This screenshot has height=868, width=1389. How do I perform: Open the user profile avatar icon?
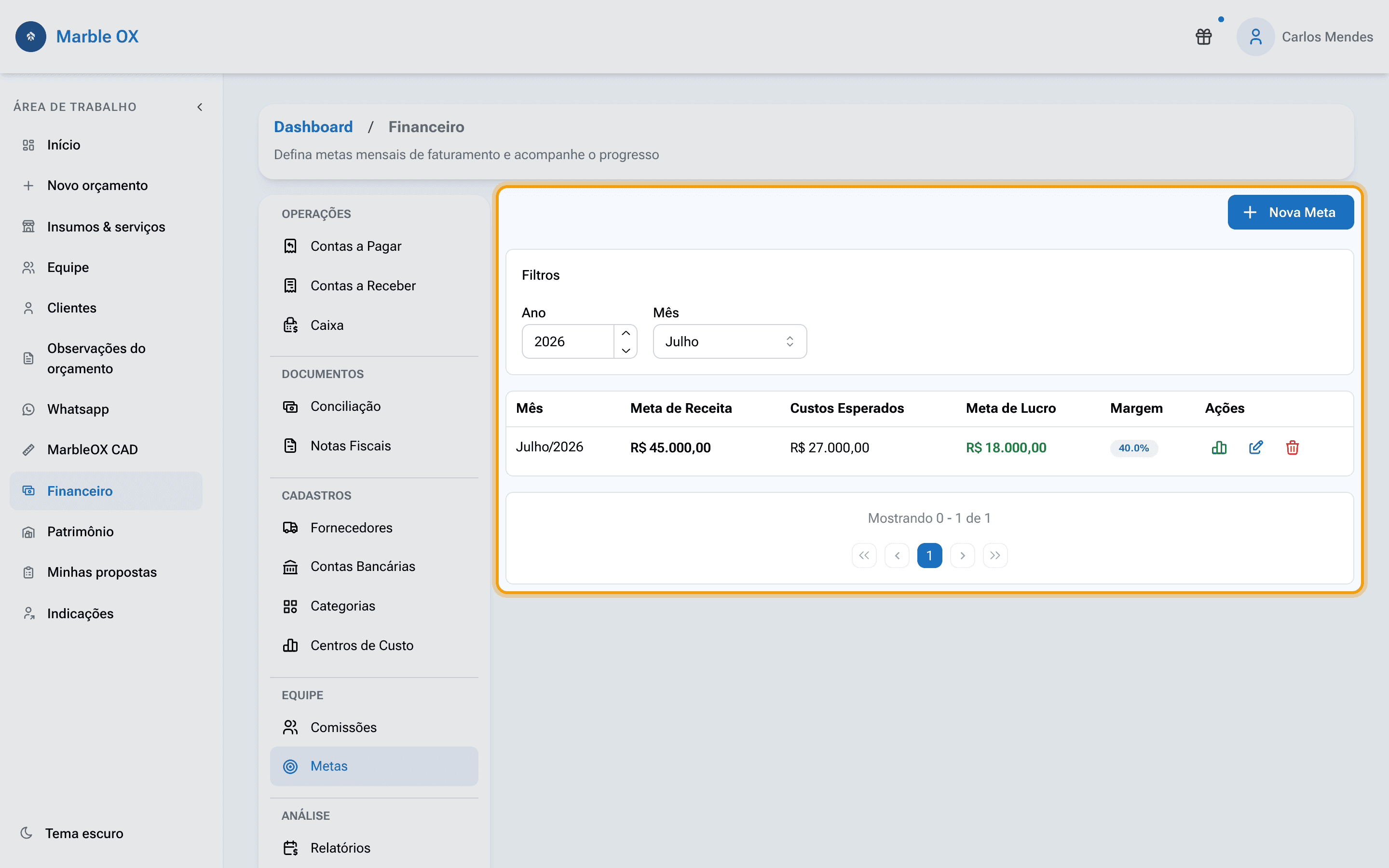[1255, 37]
